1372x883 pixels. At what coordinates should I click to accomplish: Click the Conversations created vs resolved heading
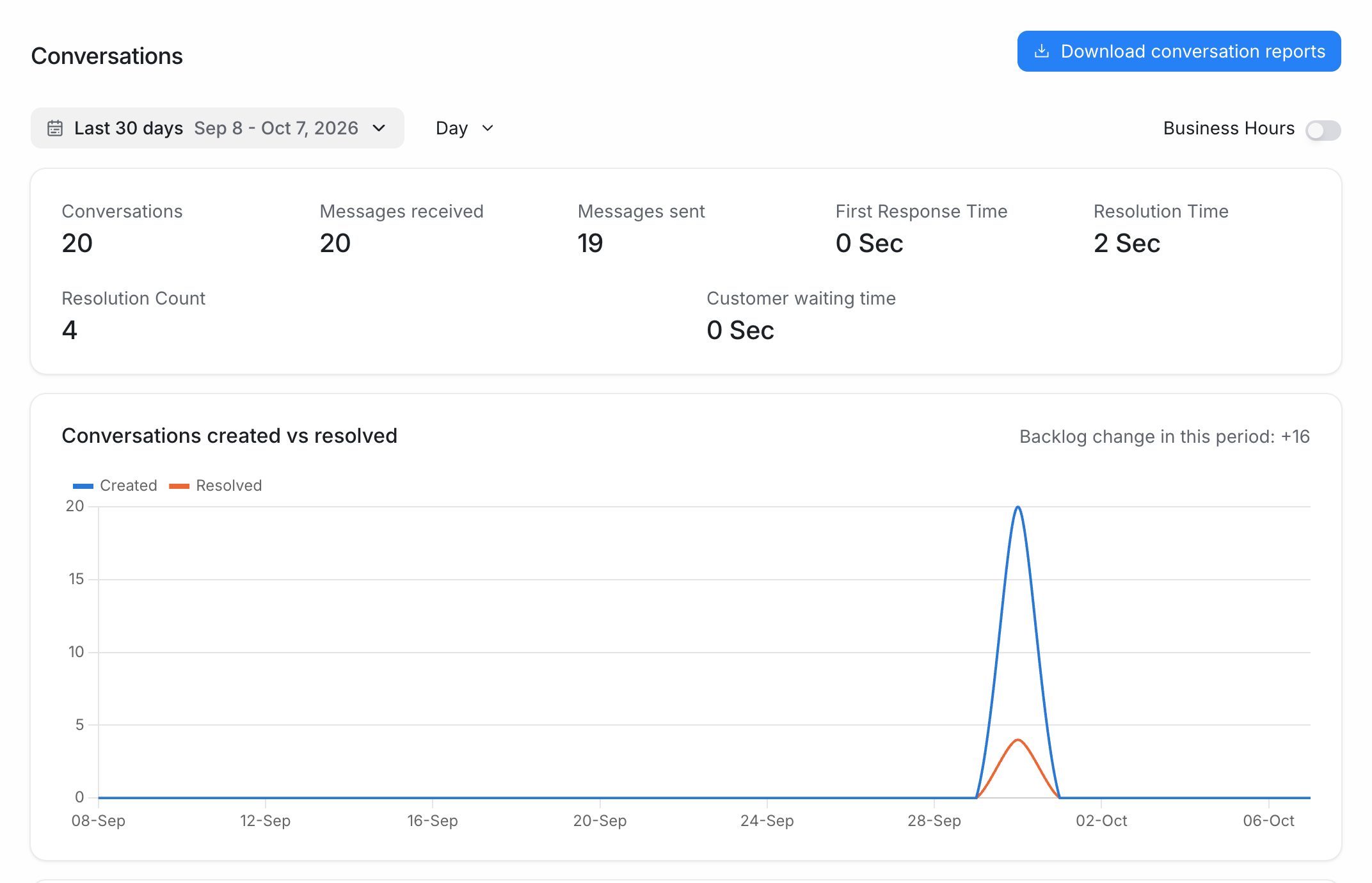coord(229,436)
